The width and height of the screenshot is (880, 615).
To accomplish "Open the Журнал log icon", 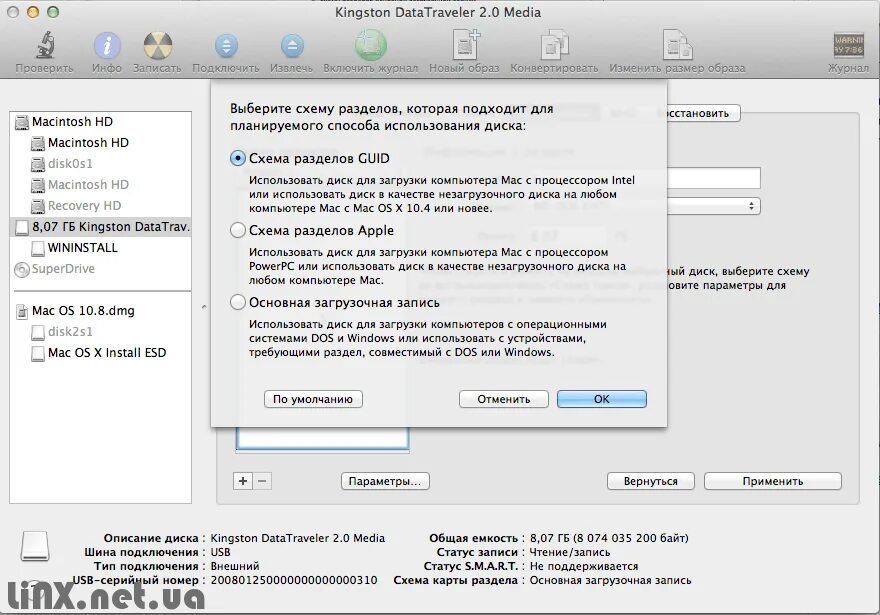I will pyautogui.click(x=848, y=45).
